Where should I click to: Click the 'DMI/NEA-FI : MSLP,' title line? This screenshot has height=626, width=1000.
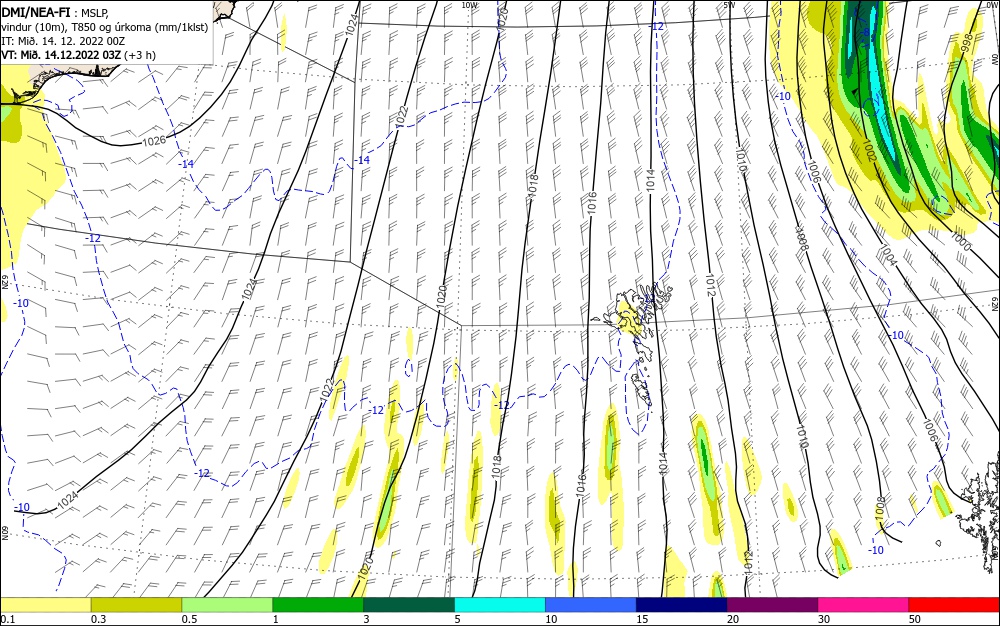pyautogui.click(x=55, y=12)
